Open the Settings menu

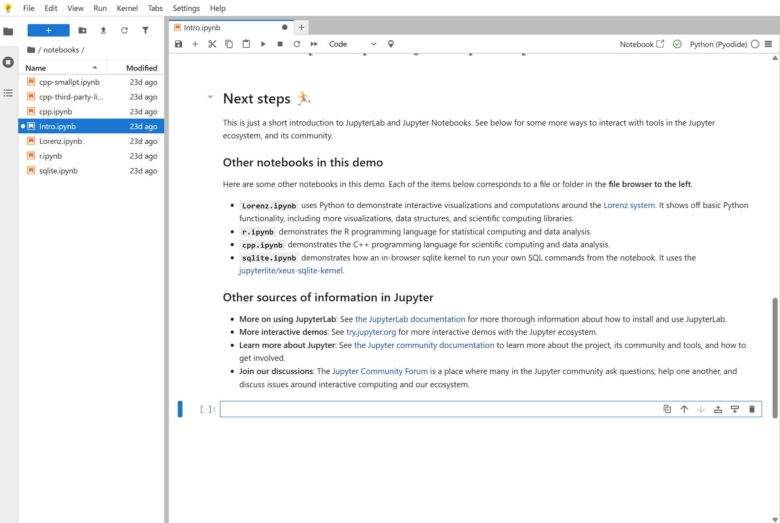click(x=186, y=8)
